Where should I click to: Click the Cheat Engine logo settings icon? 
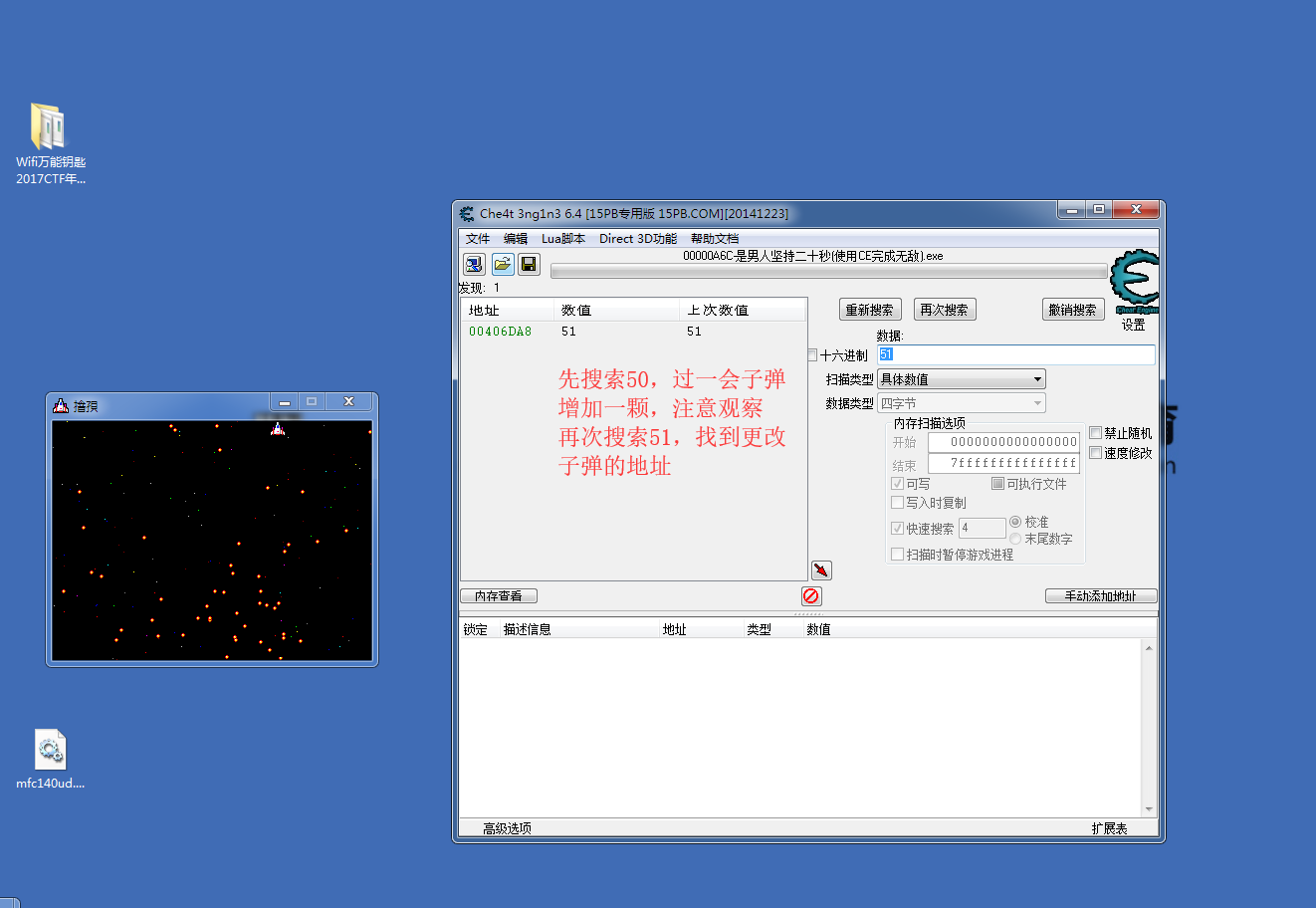pos(1135,280)
